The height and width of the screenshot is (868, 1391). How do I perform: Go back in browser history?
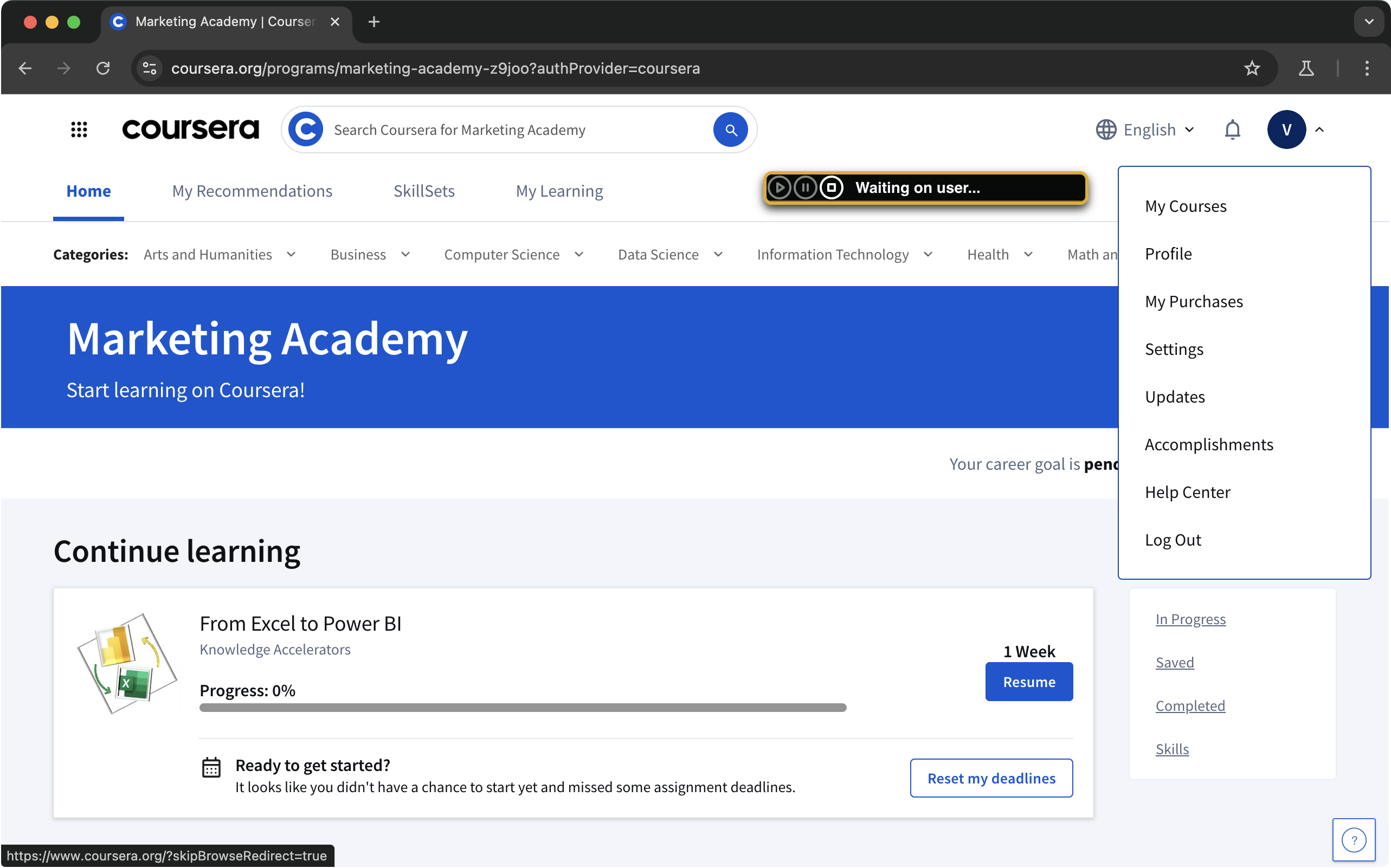click(25, 68)
